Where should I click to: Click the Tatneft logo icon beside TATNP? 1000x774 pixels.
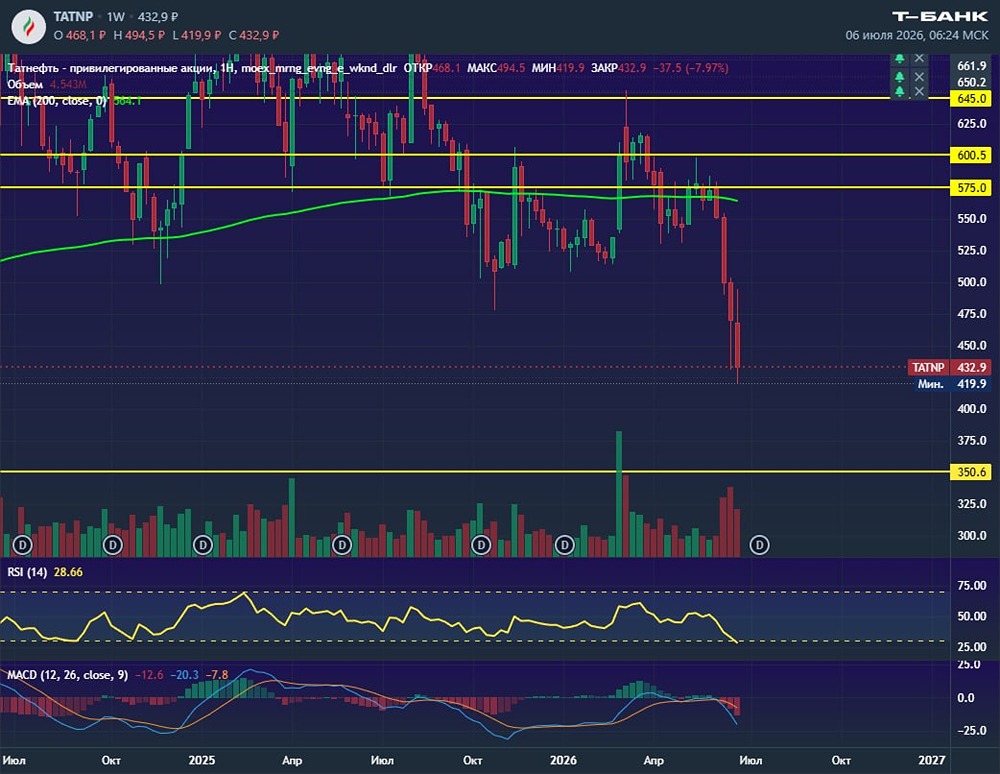[x=29, y=26]
